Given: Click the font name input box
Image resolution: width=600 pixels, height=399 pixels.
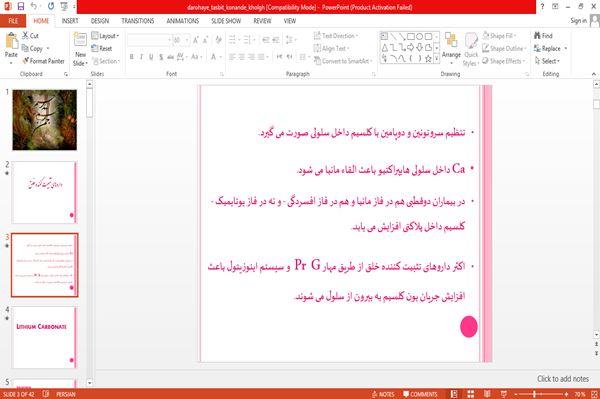Looking at the screenshot, I should click(147, 40).
